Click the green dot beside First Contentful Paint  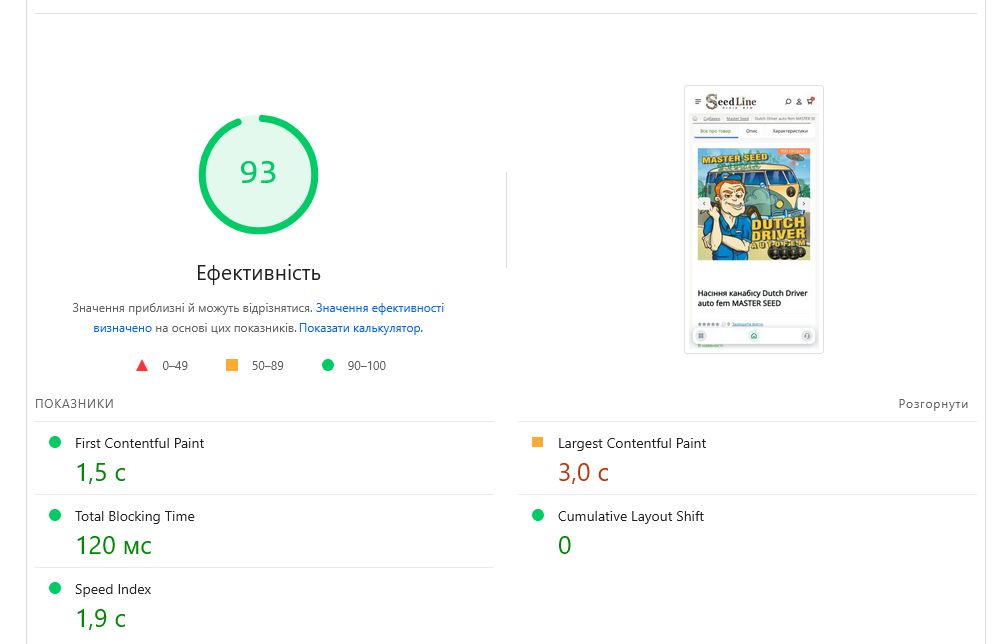55,442
